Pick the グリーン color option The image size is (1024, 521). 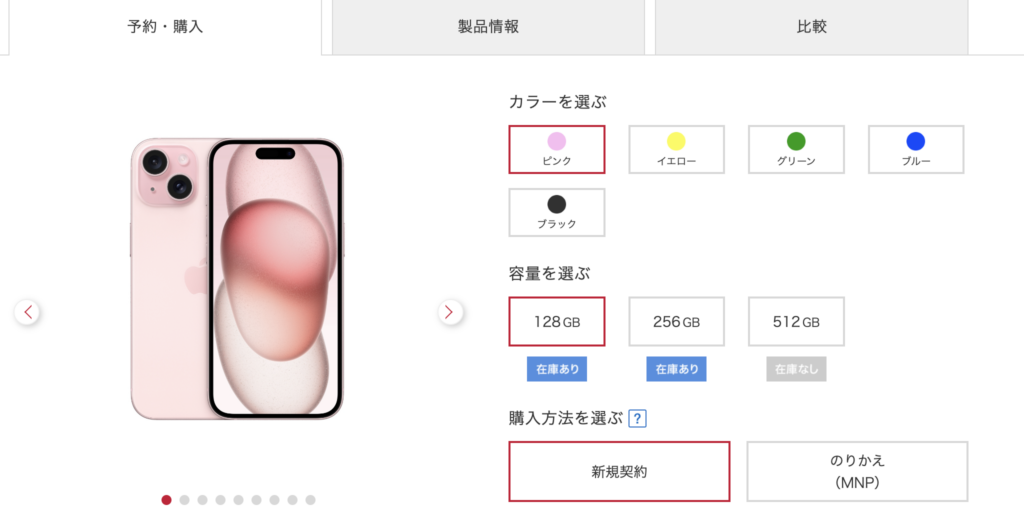click(796, 150)
